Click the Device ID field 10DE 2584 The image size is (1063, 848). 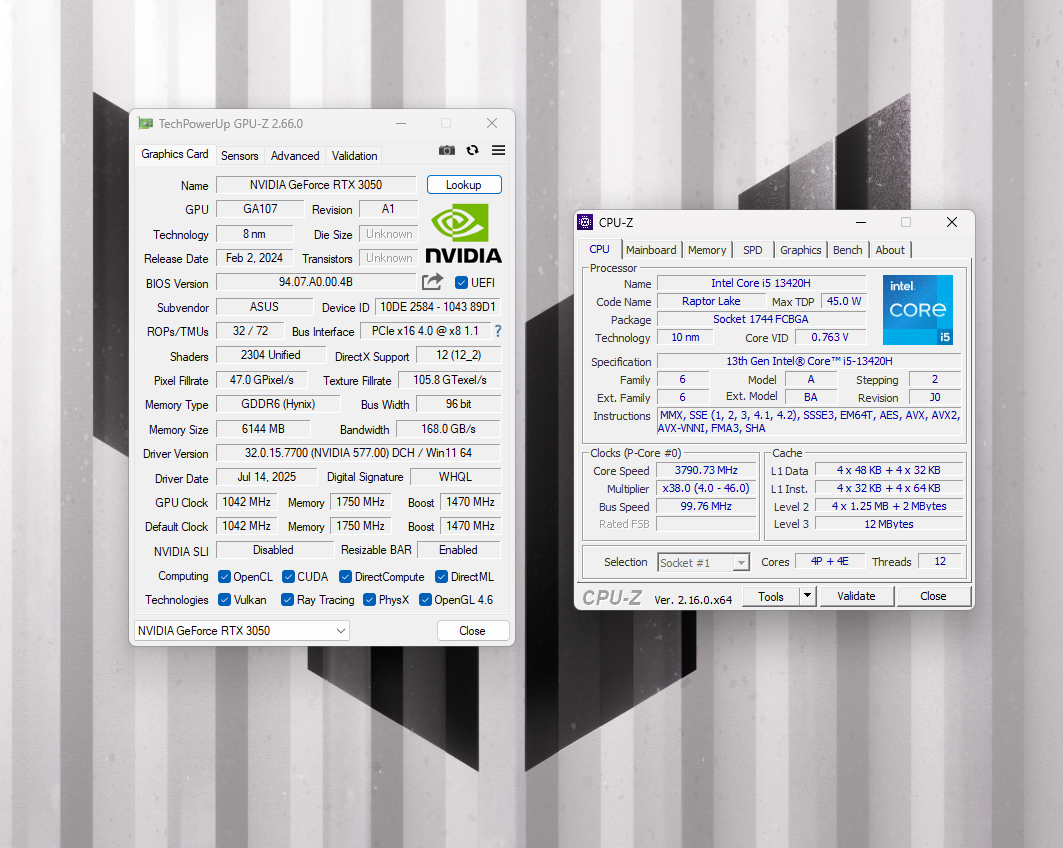(x=438, y=306)
